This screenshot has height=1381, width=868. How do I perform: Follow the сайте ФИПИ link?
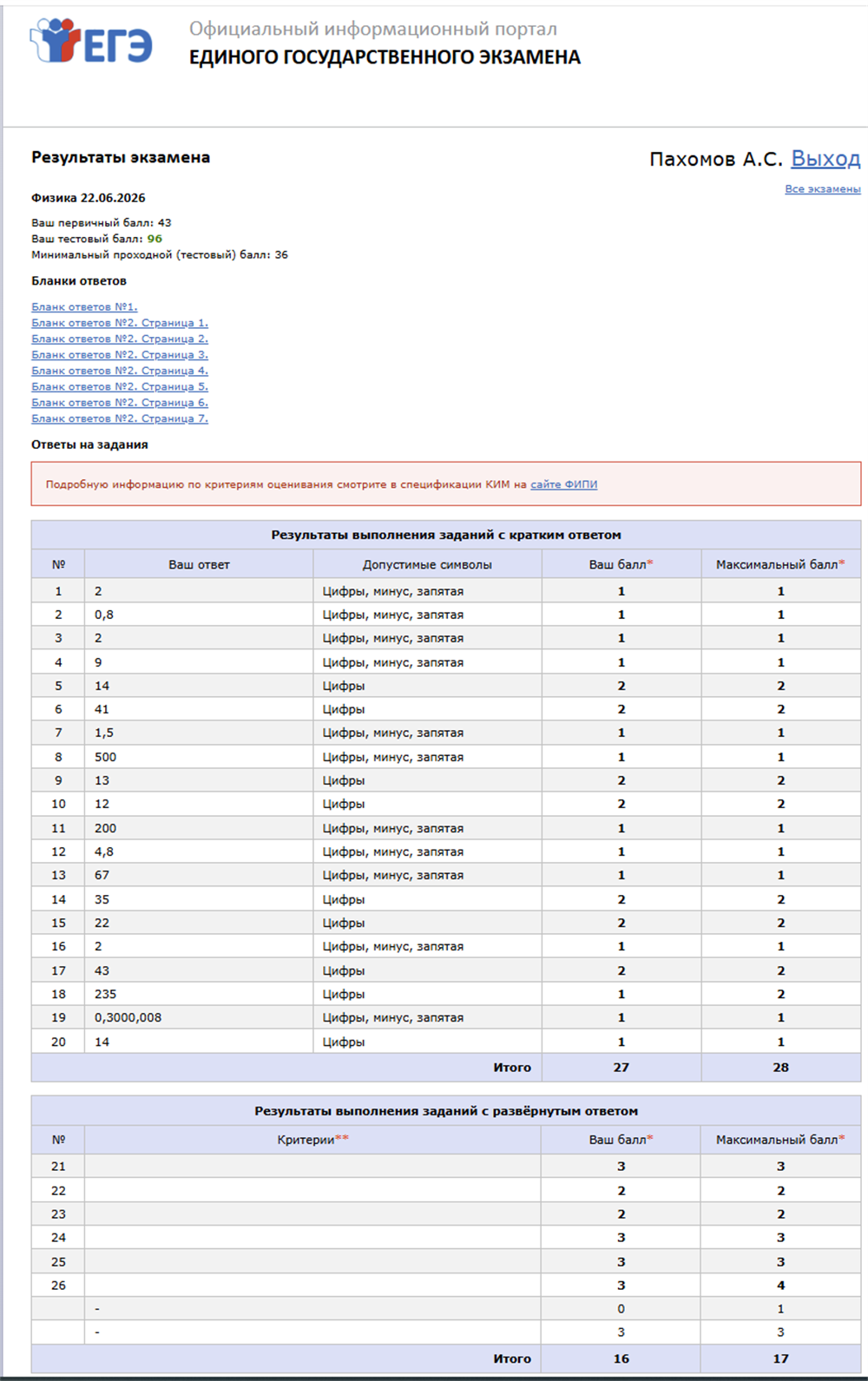pos(564,484)
